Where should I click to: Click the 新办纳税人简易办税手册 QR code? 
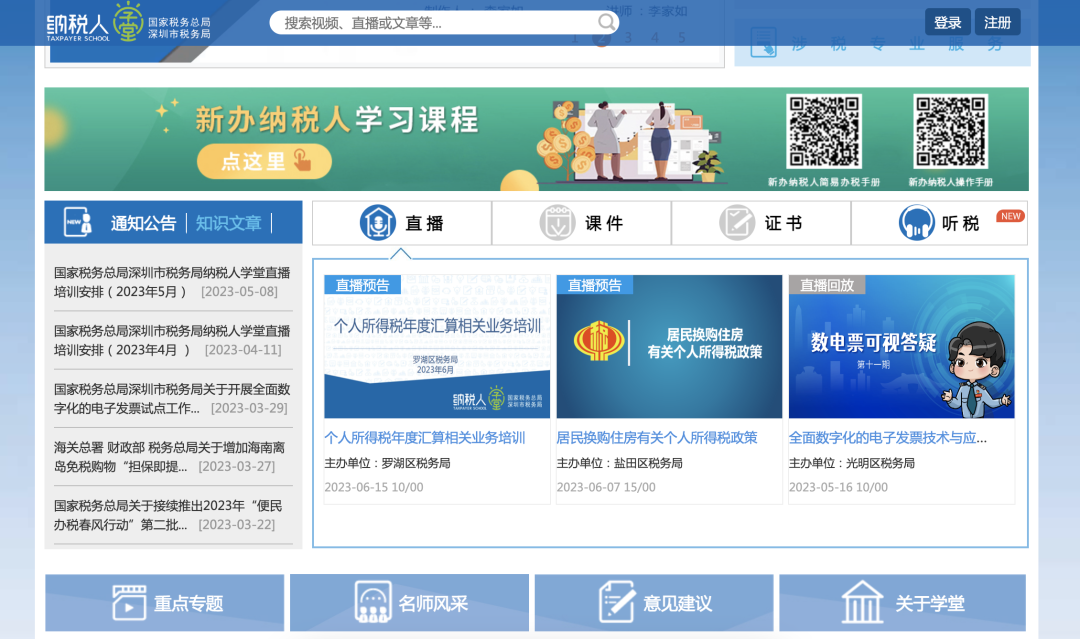tap(824, 132)
